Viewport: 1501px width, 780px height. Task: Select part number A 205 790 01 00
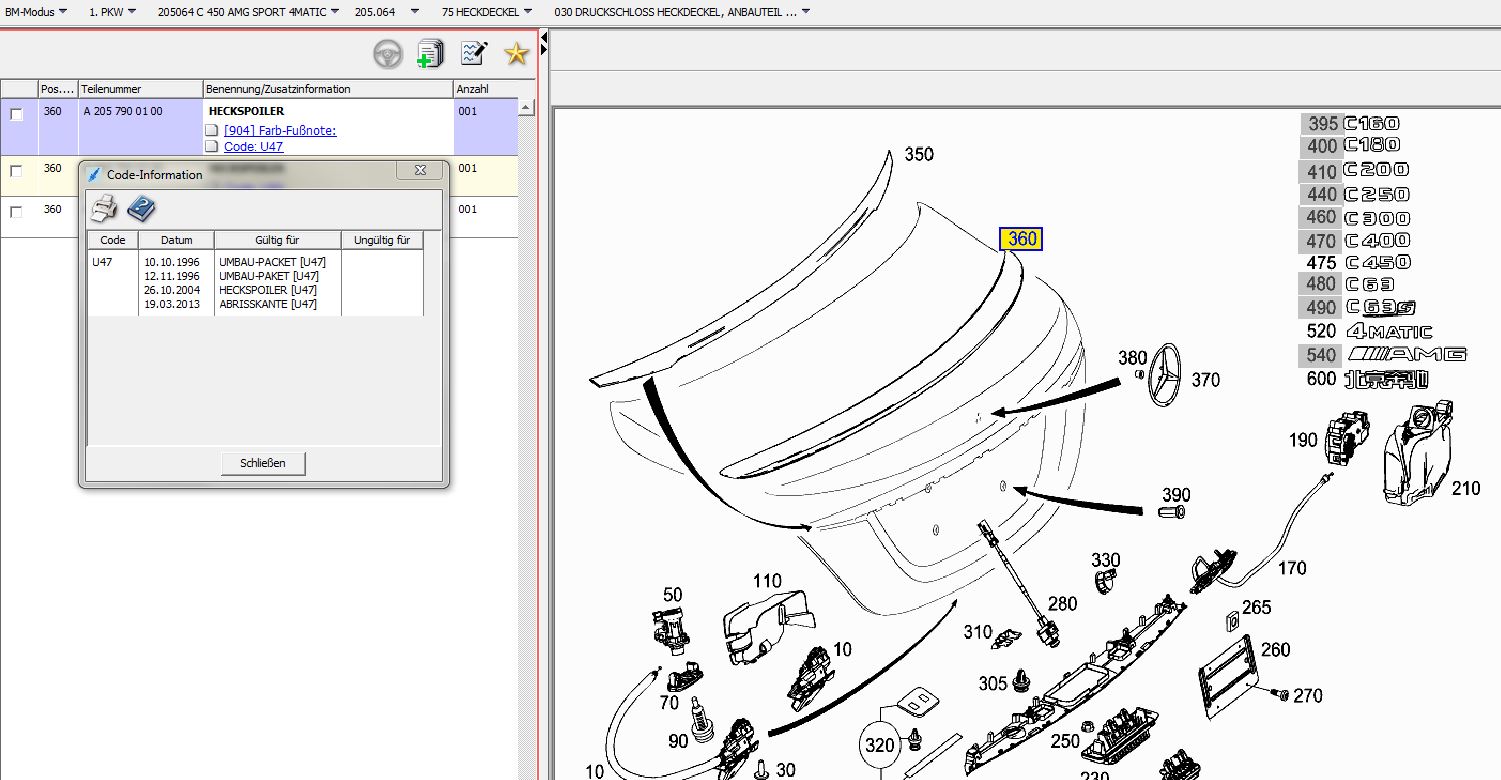pos(122,111)
